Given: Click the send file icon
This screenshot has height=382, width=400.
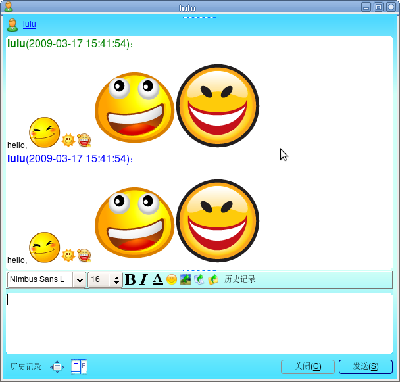Looking at the screenshot, I should click(x=199, y=279).
